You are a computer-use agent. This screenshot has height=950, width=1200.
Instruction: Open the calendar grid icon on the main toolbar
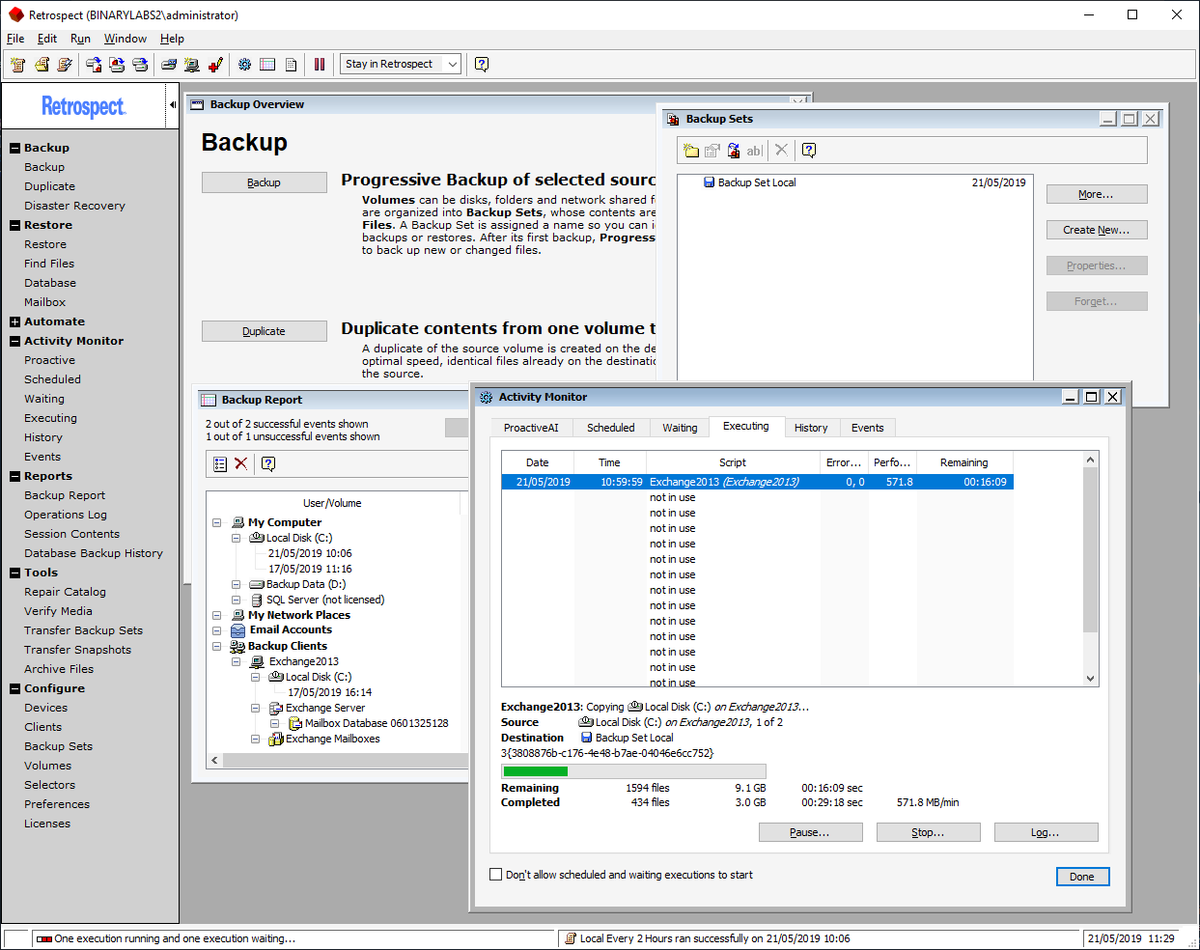(x=267, y=64)
